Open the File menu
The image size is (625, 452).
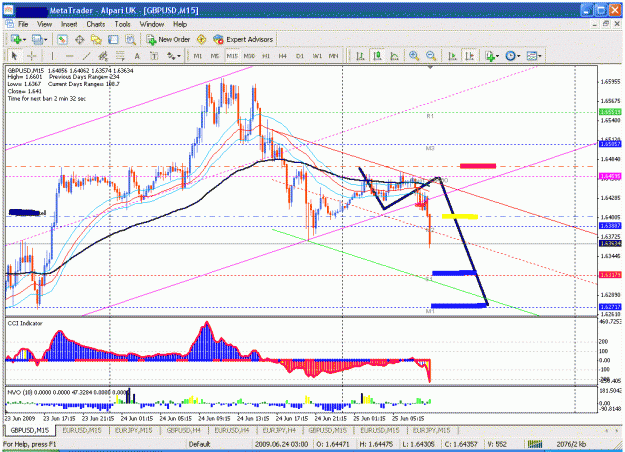[23, 24]
